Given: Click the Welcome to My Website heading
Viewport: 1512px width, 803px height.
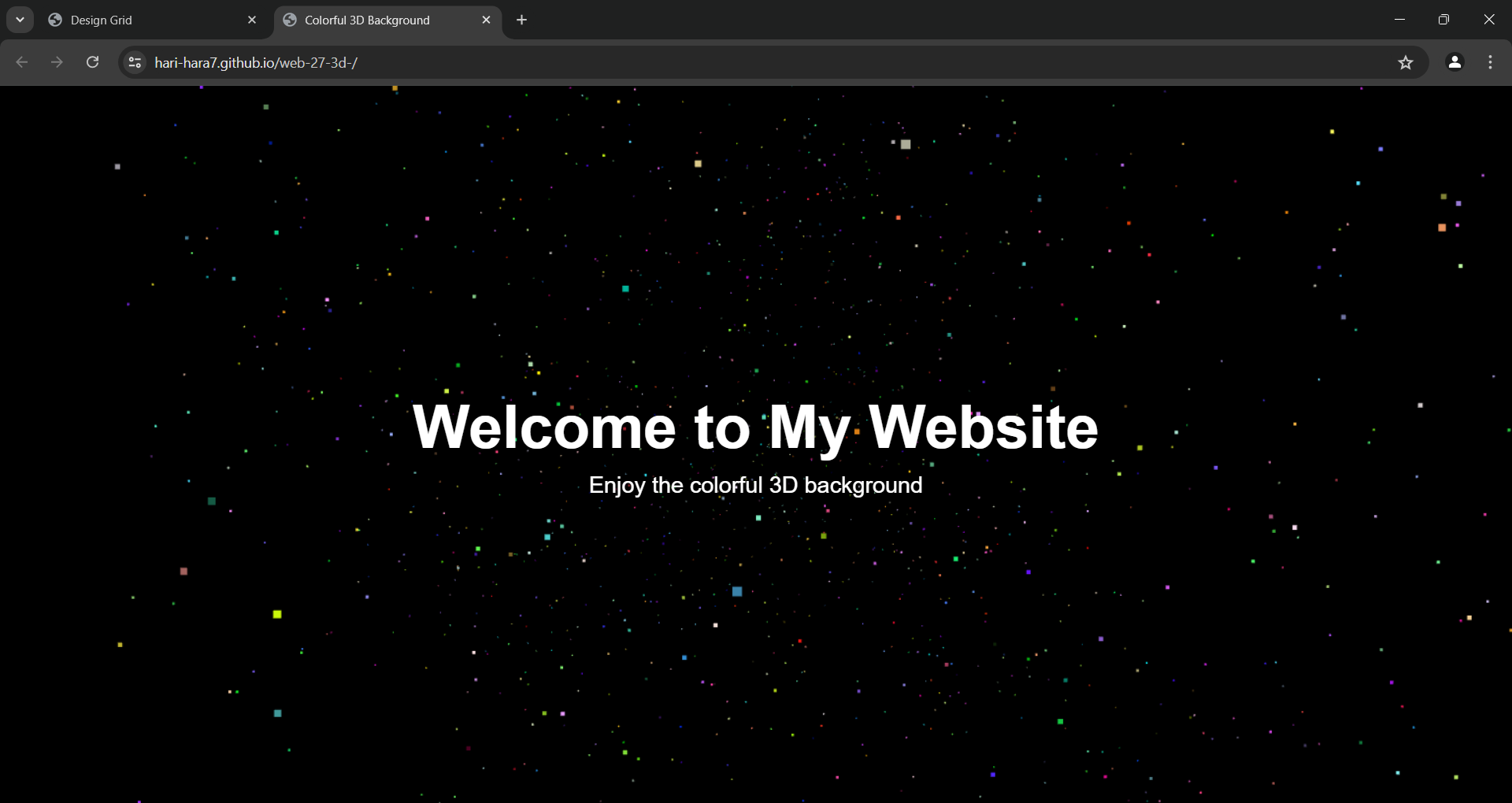Looking at the screenshot, I should coord(755,427).
